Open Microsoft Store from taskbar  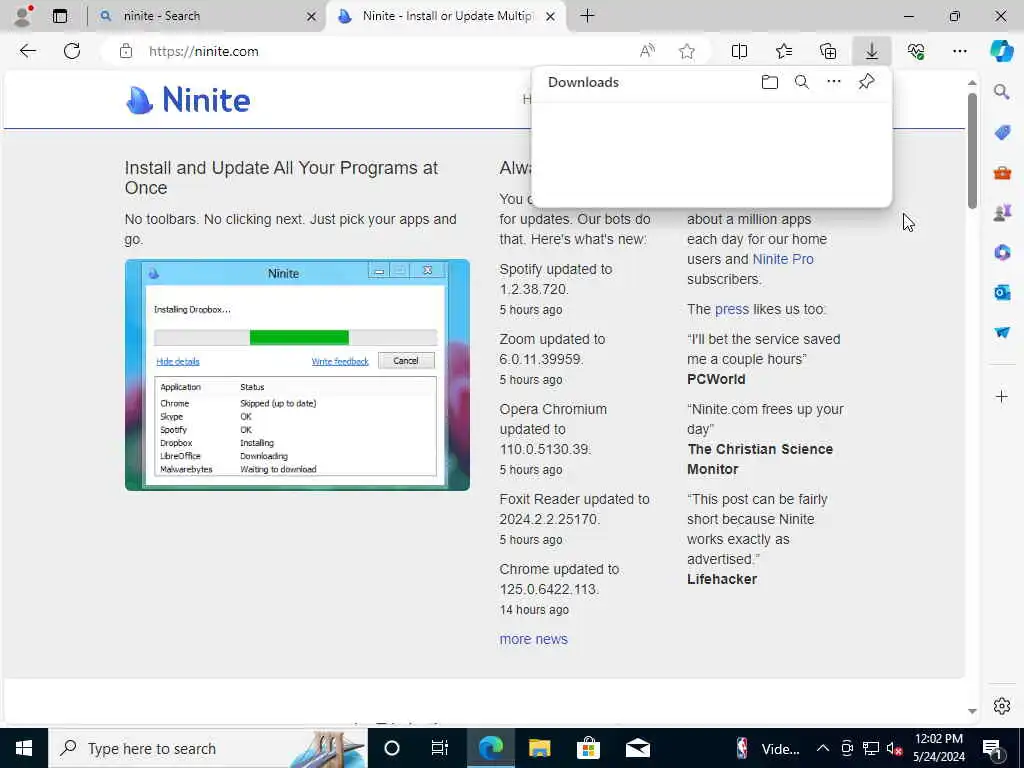point(588,748)
